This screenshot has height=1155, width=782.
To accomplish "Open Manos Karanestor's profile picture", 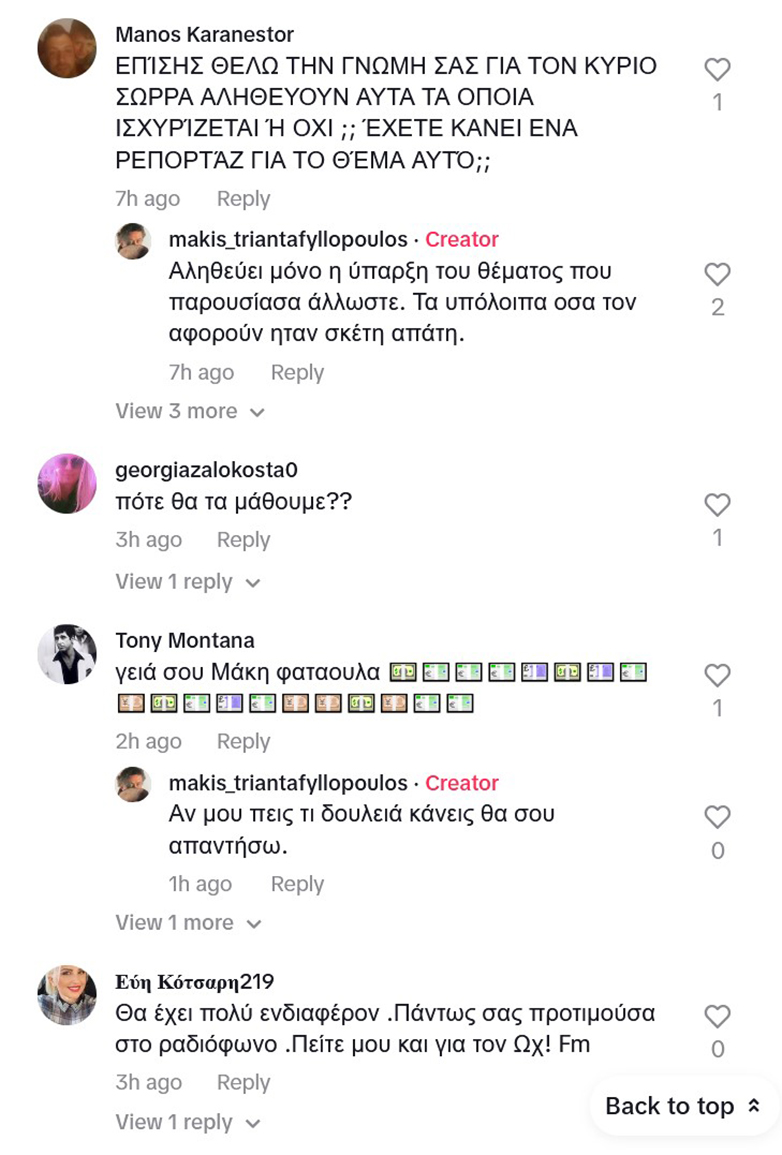I will point(67,48).
